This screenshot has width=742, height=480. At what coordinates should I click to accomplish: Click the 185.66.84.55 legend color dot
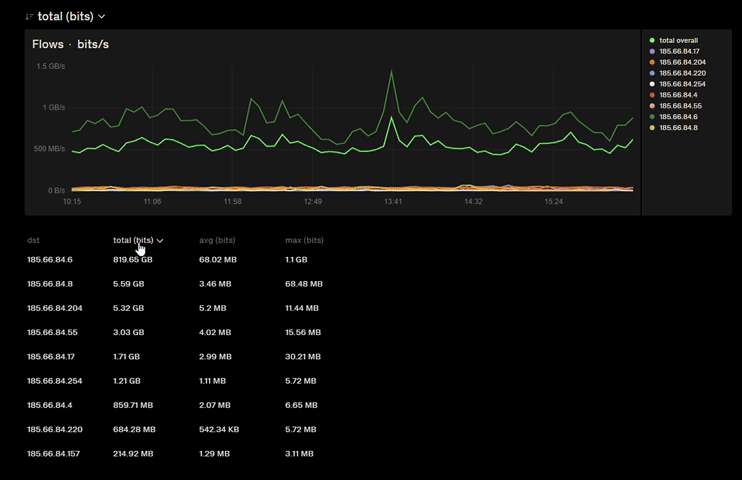[x=653, y=106]
